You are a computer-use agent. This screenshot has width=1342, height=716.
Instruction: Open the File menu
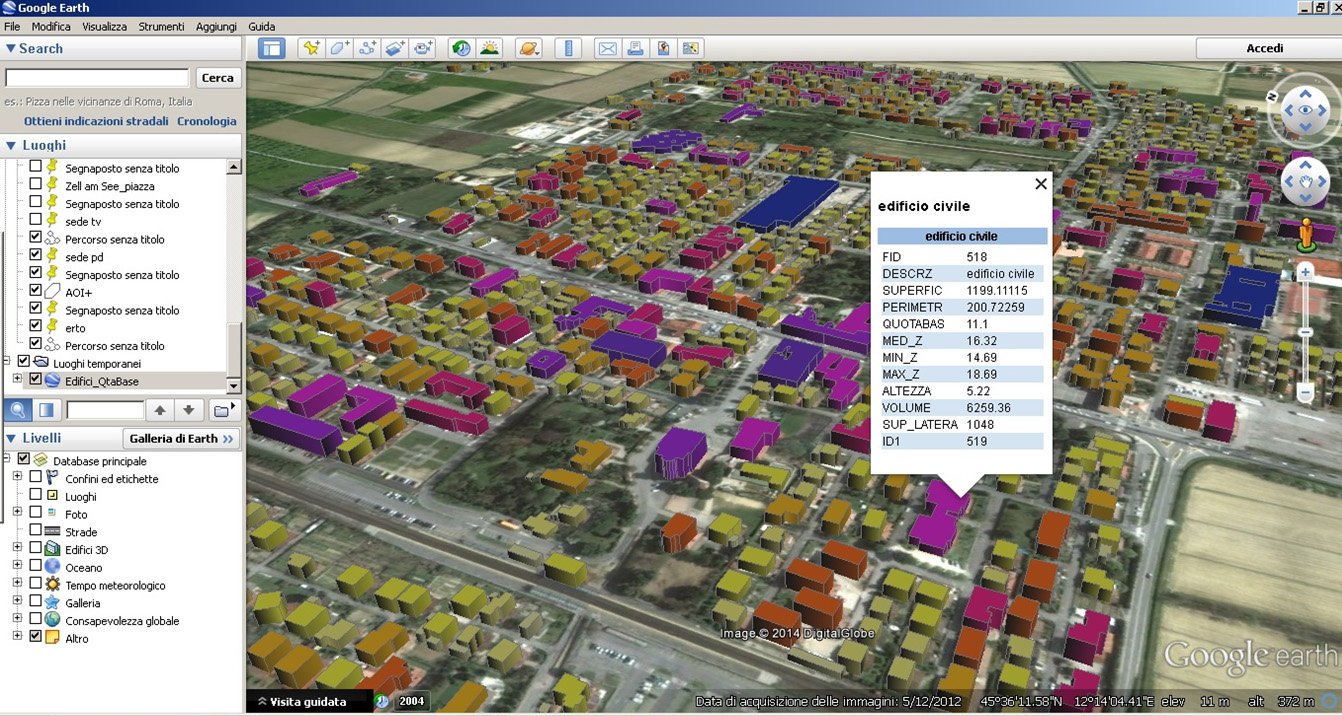[x=12, y=26]
